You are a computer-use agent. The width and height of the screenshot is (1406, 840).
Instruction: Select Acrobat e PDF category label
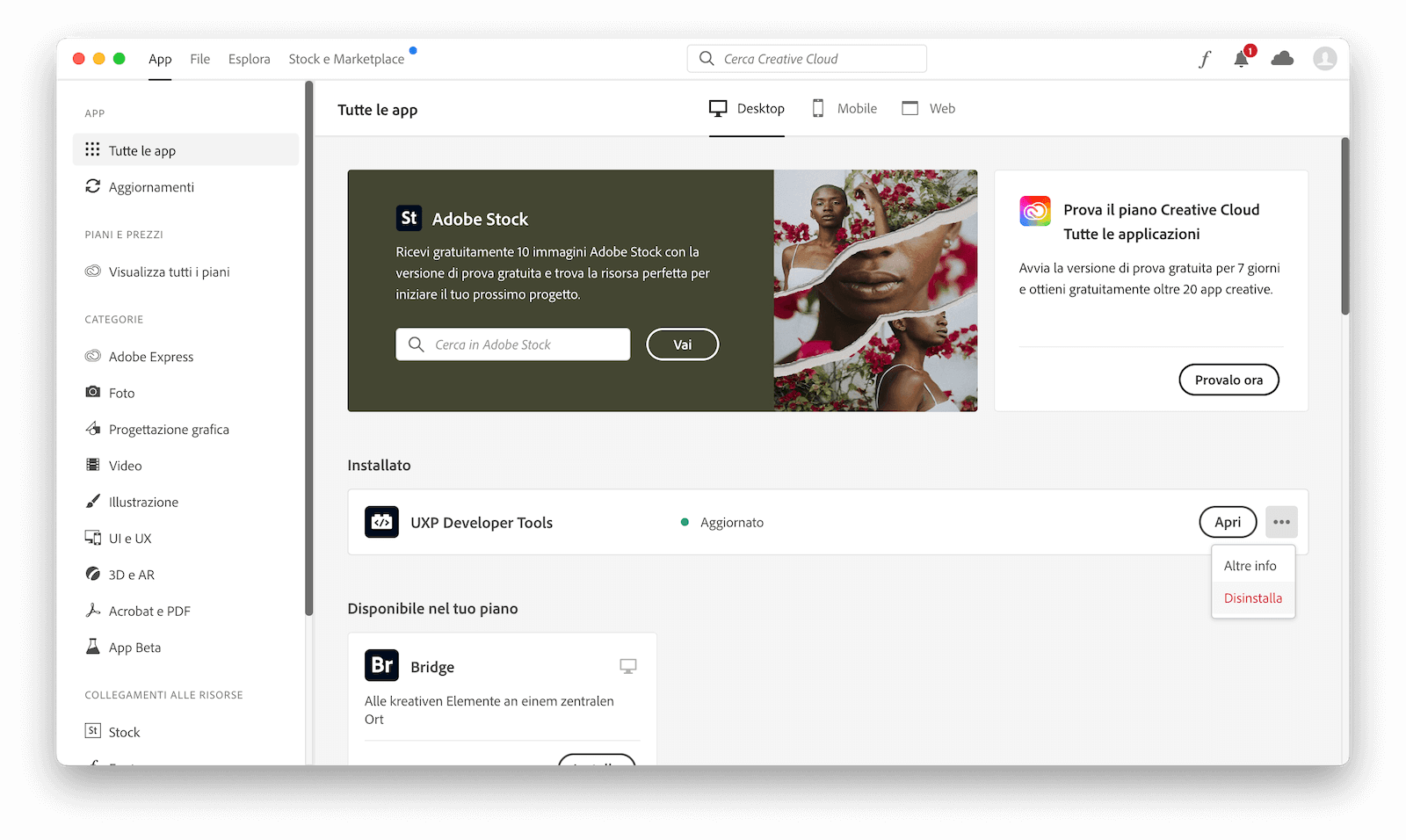click(149, 611)
